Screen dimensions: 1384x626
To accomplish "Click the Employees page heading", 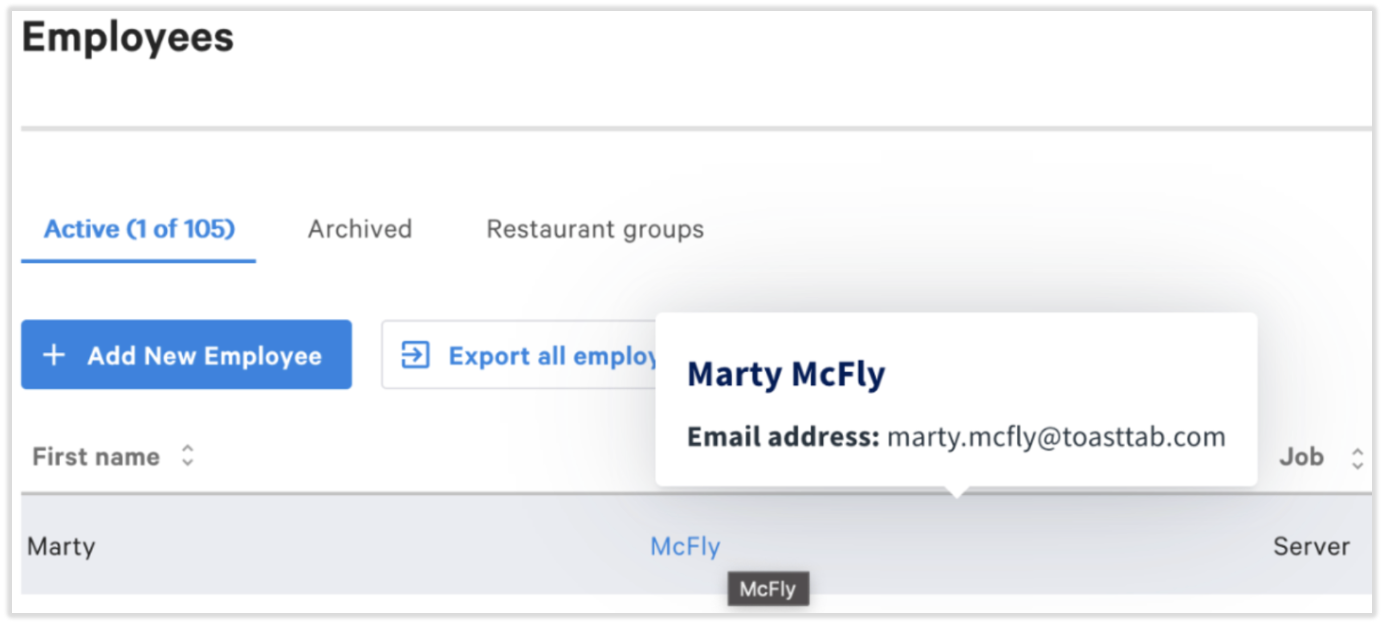I will (128, 38).
